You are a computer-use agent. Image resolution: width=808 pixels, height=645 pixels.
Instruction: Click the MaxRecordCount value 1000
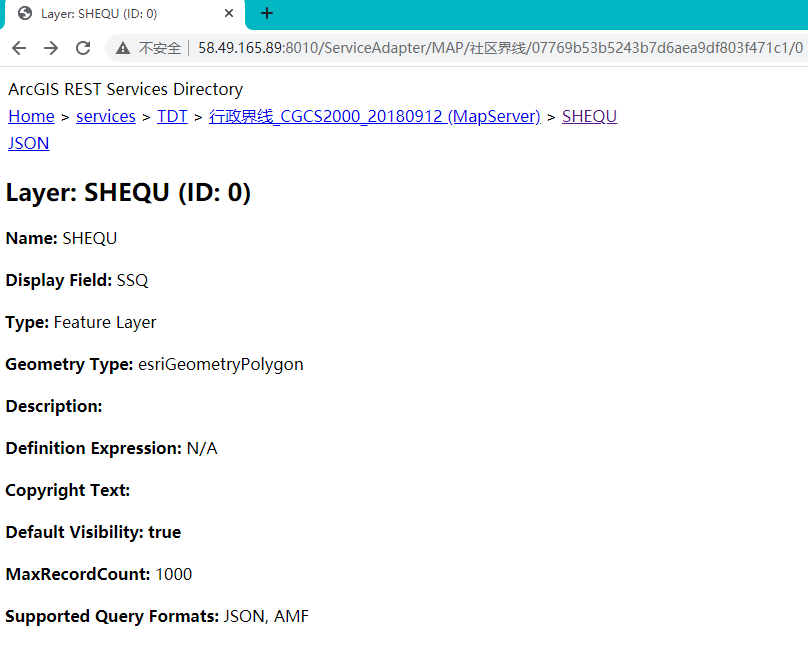click(x=174, y=574)
